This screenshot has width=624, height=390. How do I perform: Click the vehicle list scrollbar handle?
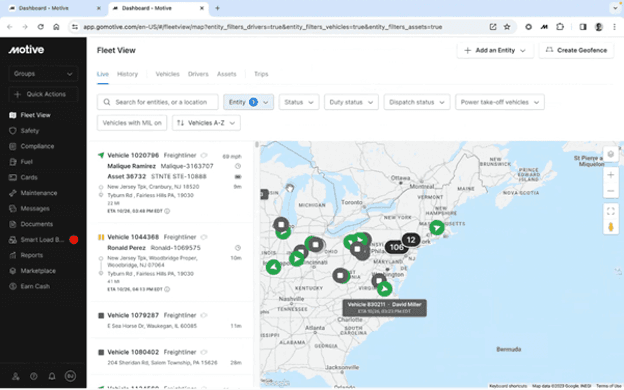(x=257, y=145)
